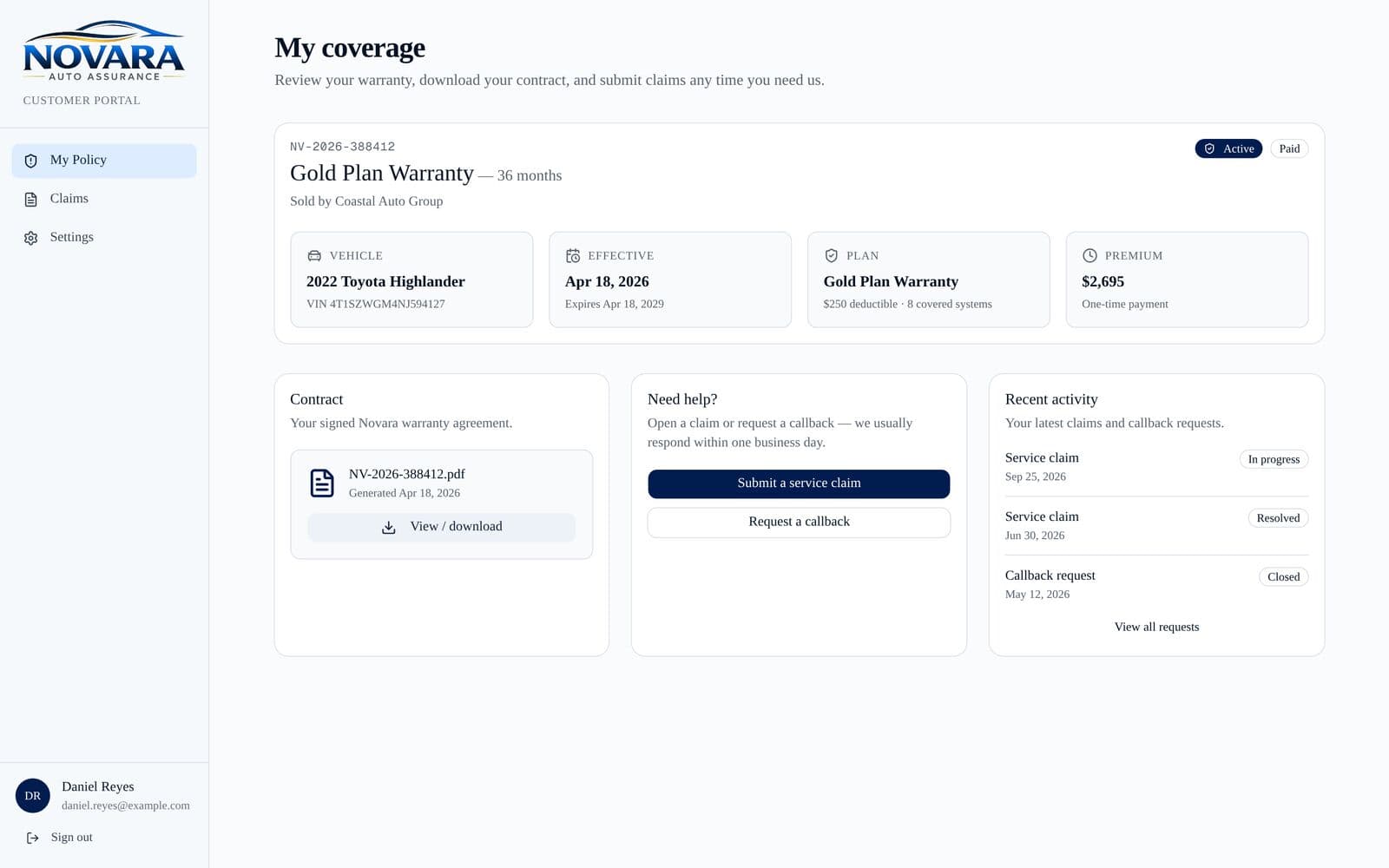The image size is (1389, 868).
Task: Open the May 12 callback request
Action: (x=1156, y=585)
